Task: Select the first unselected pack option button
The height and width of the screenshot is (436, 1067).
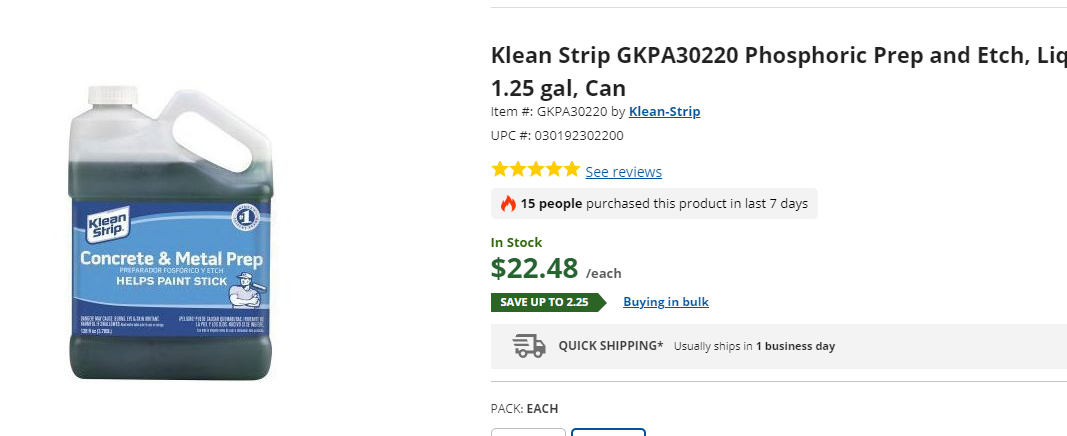Action: tap(528, 432)
